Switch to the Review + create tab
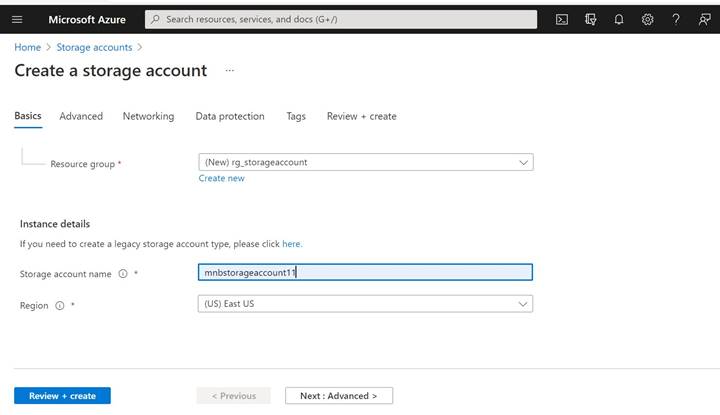This screenshot has height=415, width=720. [361, 116]
